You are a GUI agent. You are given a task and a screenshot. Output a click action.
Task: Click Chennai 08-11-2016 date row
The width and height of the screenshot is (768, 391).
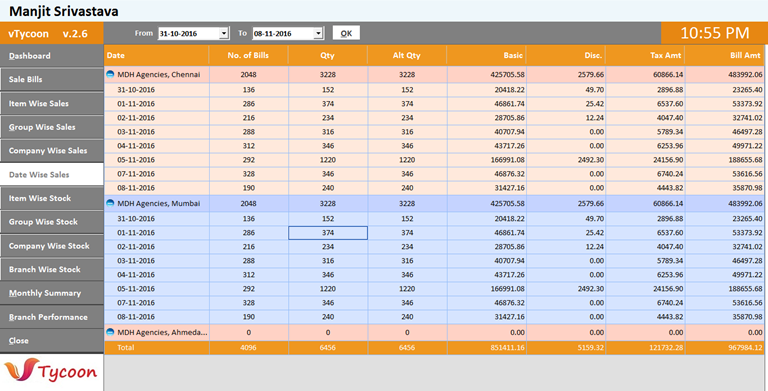(434, 188)
